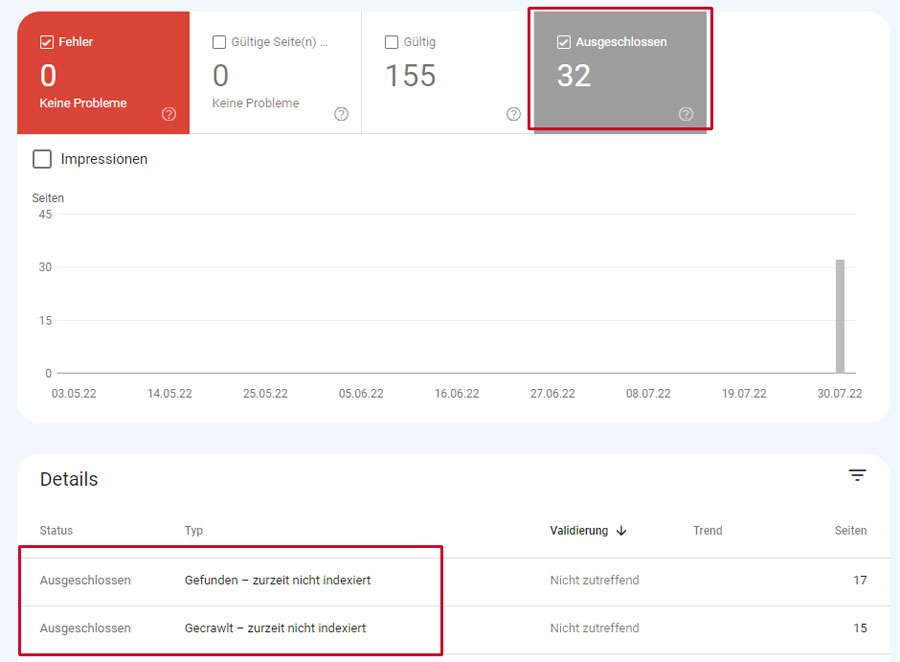900x662 pixels.
Task: Click the 05.06.22 date label
Action: [361, 394]
